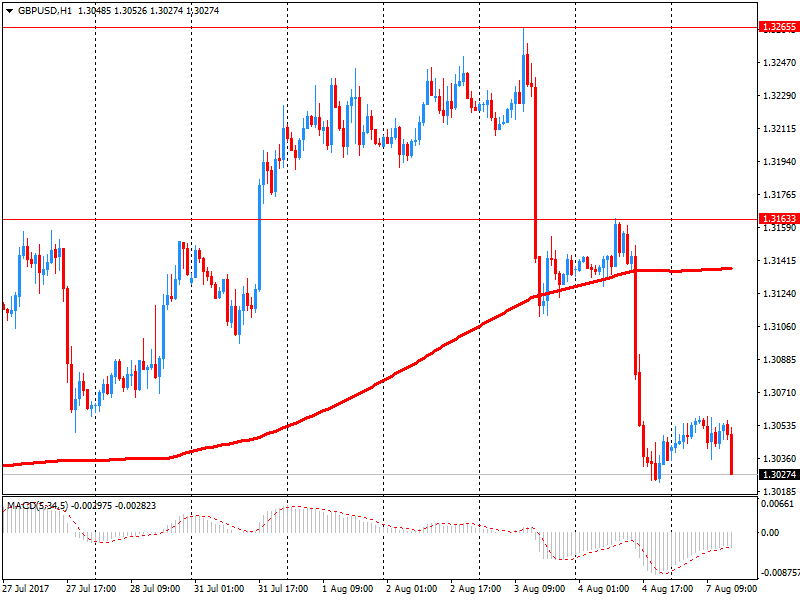This screenshot has width=800, height=600.
Task: Select the time axis label 27 Jul 17:00
Action: point(91,589)
